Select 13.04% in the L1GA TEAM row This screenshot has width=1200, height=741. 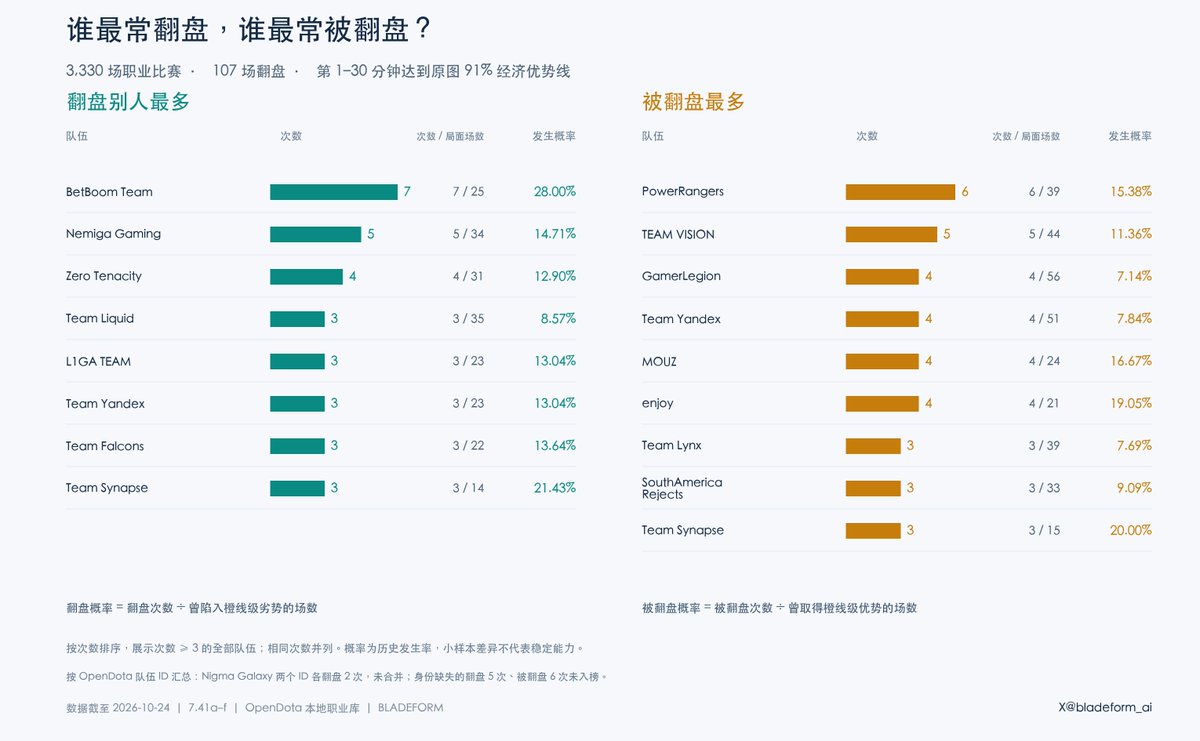(x=555, y=361)
